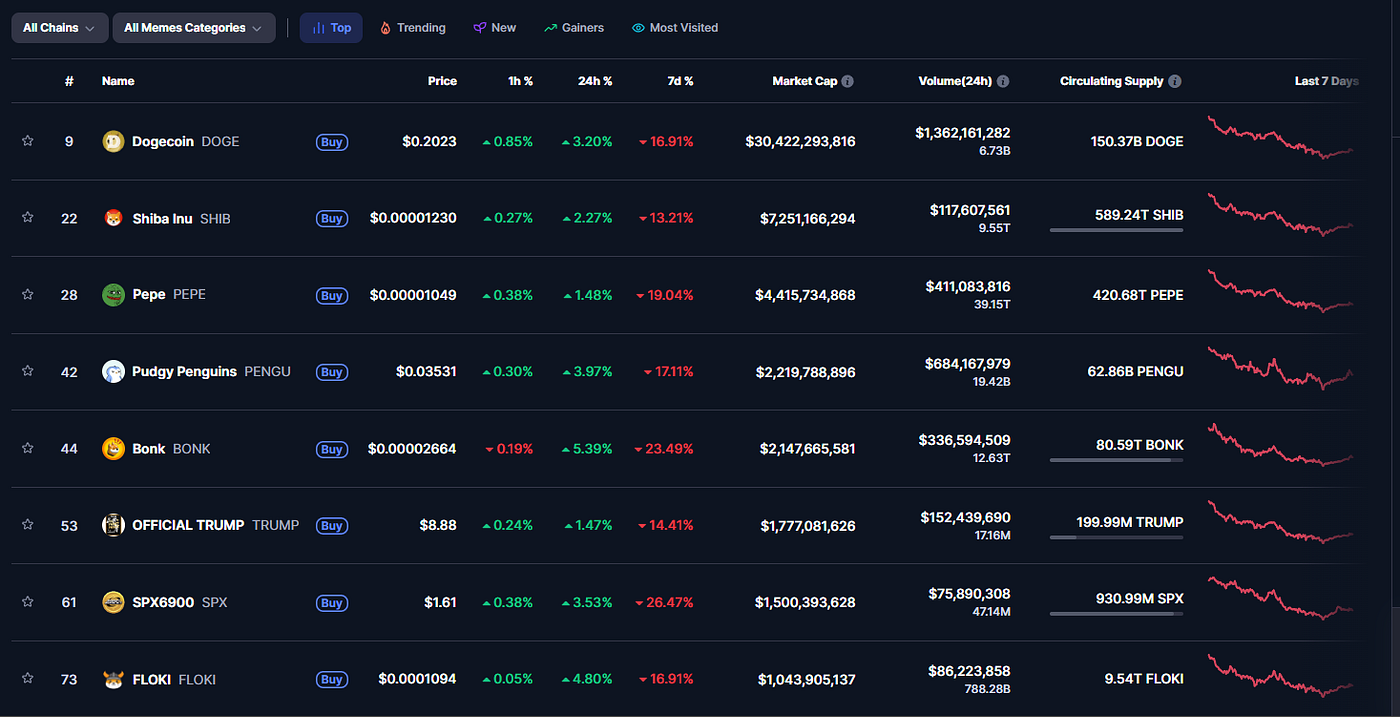Image resolution: width=1400 pixels, height=717 pixels.
Task: Click FLOKI market cap $1,043,905,137
Action: click(807, 679)
